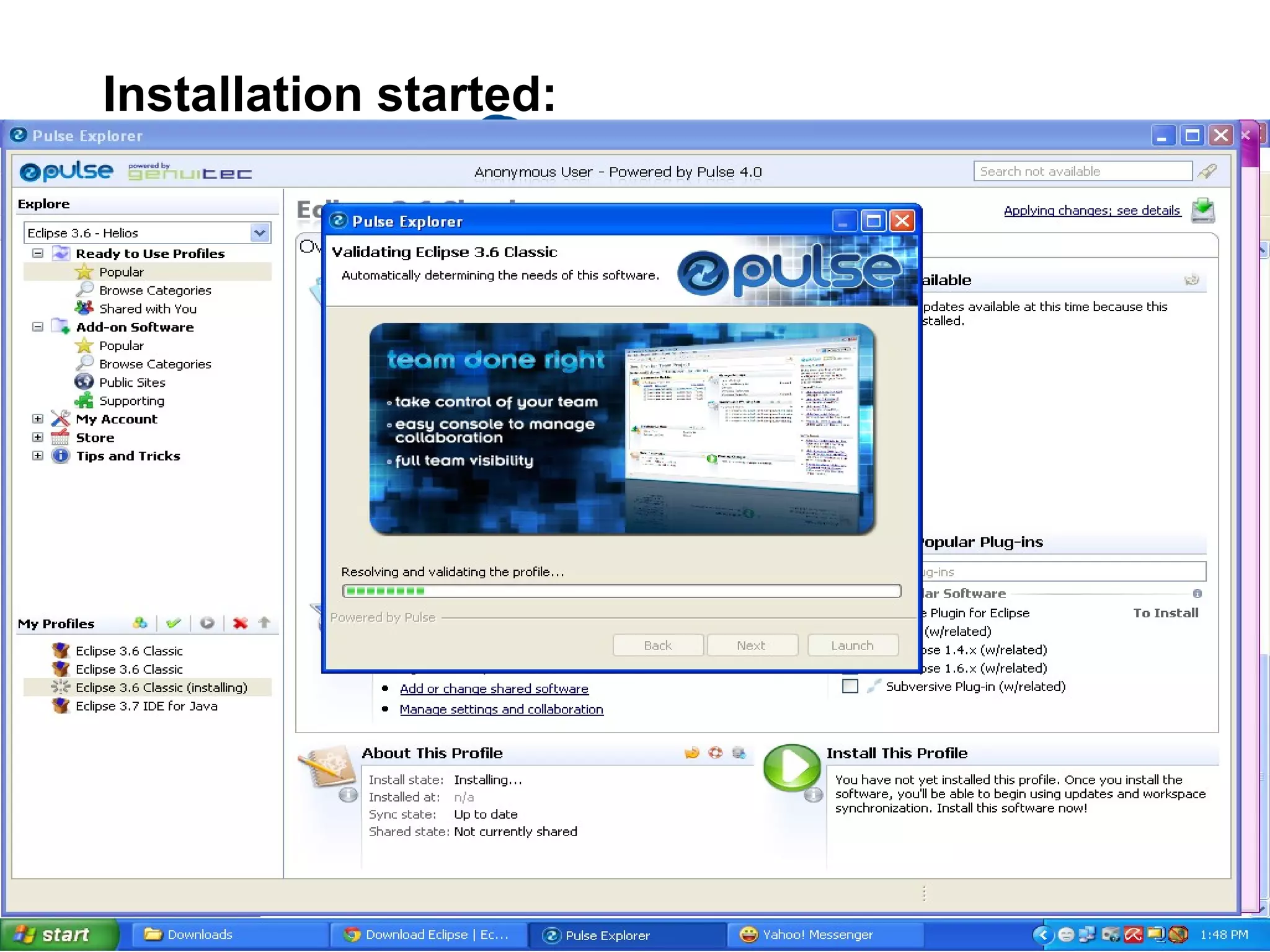Screen dimensions: 1270x952
Task: Expand the Store tree node
Action: click(x=38, y=438)
